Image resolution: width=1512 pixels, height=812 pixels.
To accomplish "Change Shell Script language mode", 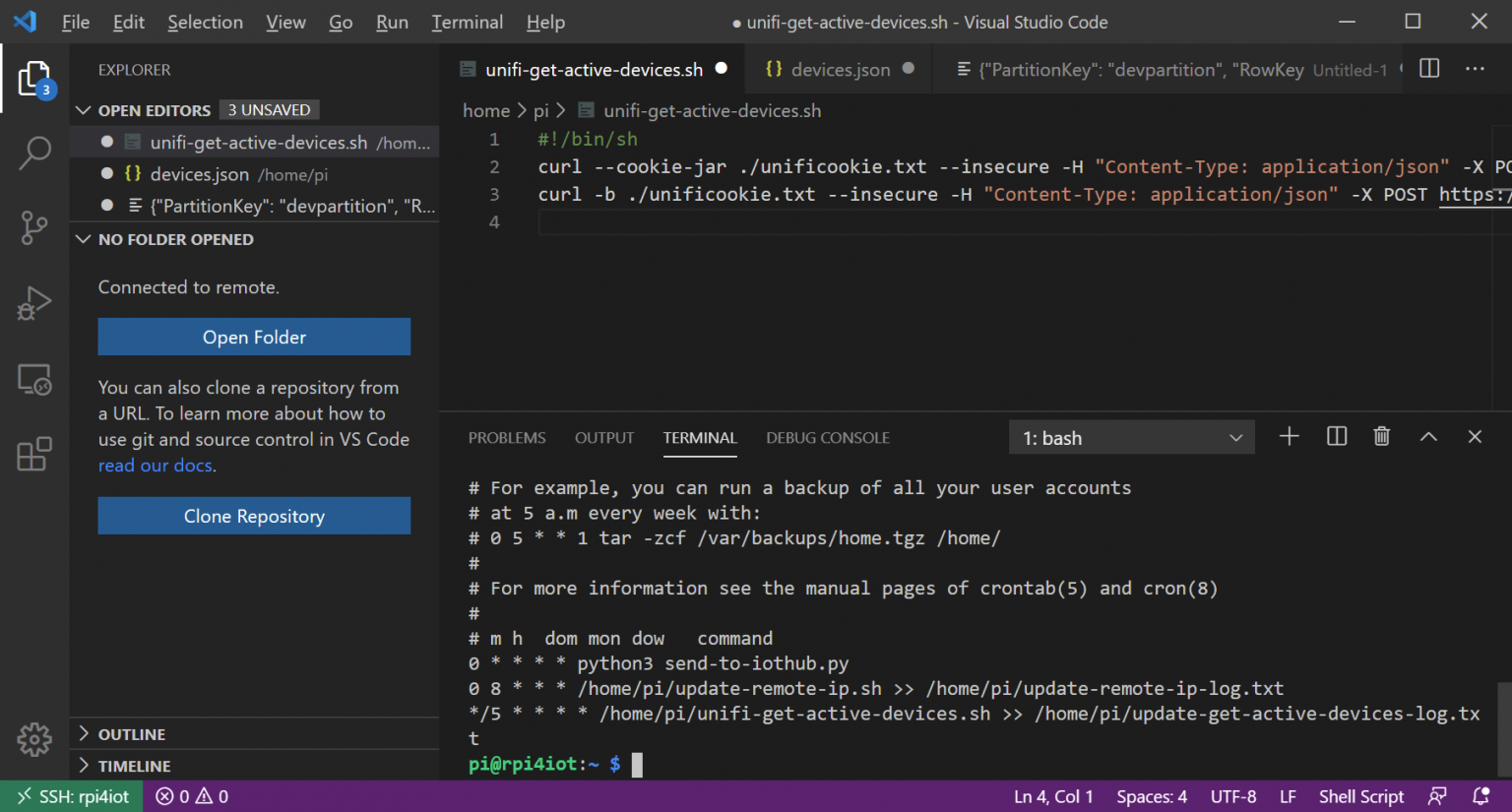I will 1361,796.
